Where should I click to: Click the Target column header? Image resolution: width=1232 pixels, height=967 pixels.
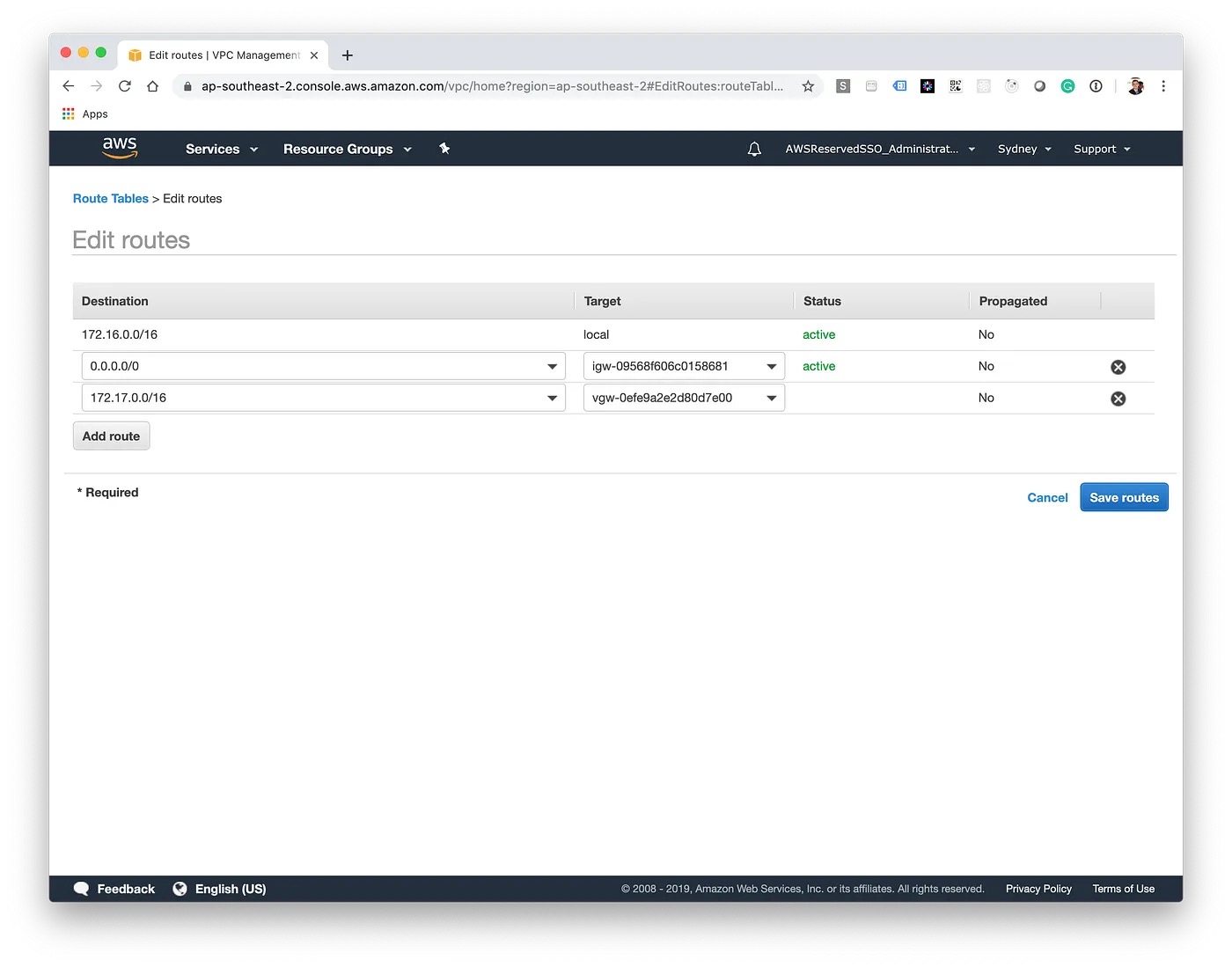[602, 301]
